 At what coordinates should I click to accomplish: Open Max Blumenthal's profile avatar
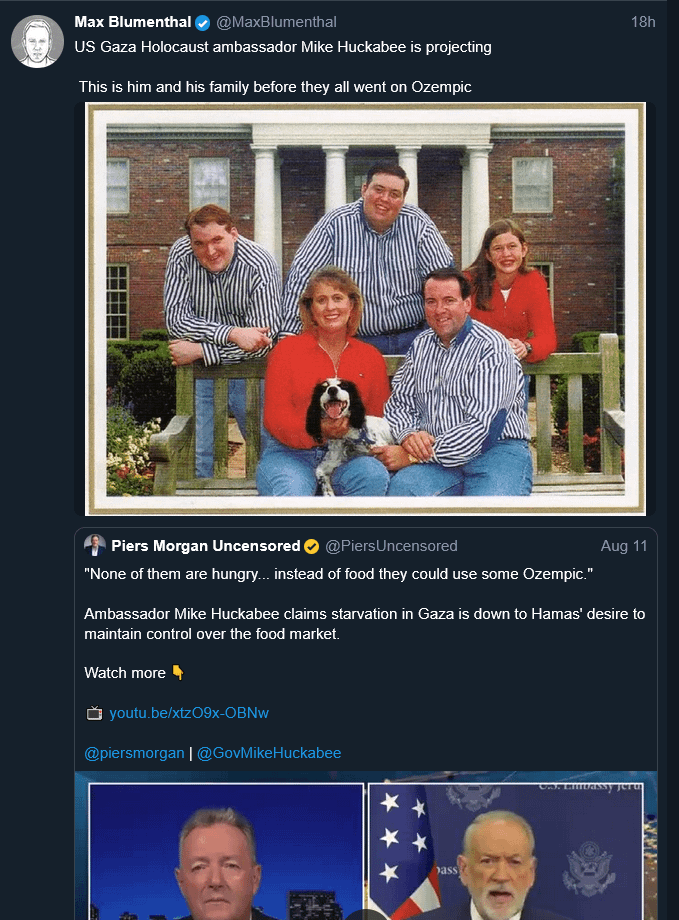tap(38, 41)
